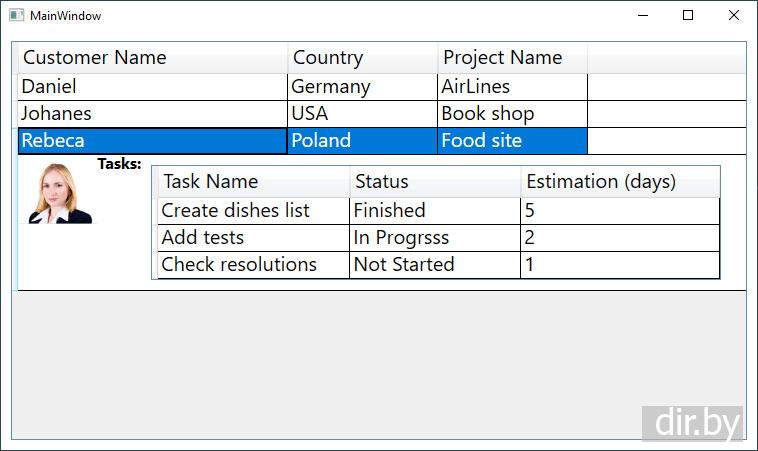Select the AirLines project cell
758x451 pixels.
click(x=512, y=87)
